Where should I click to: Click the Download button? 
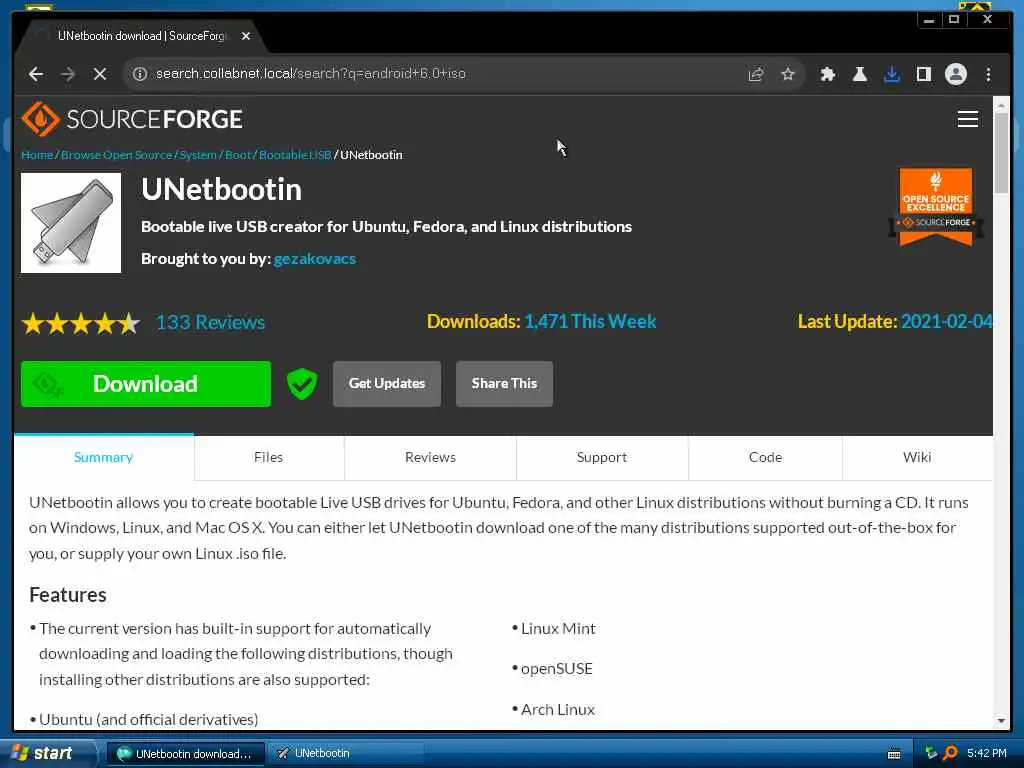coord(146,384)
